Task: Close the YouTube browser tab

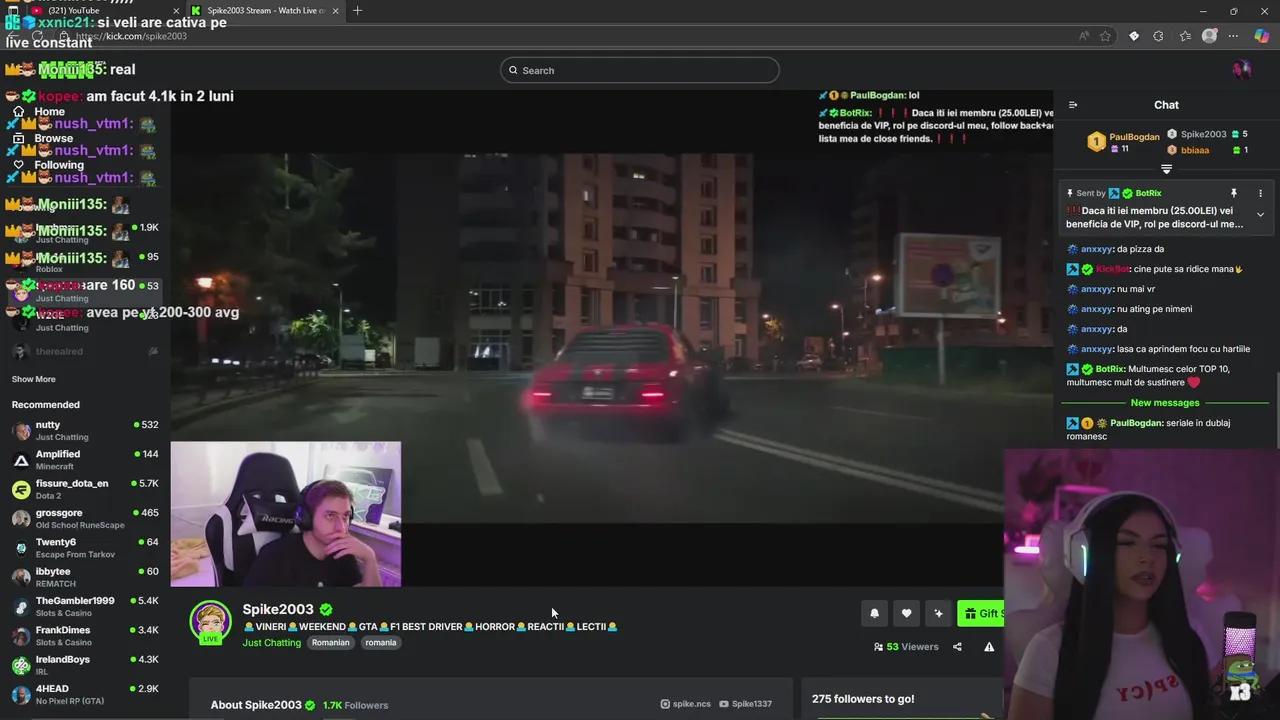Action: tap(176, 11)
